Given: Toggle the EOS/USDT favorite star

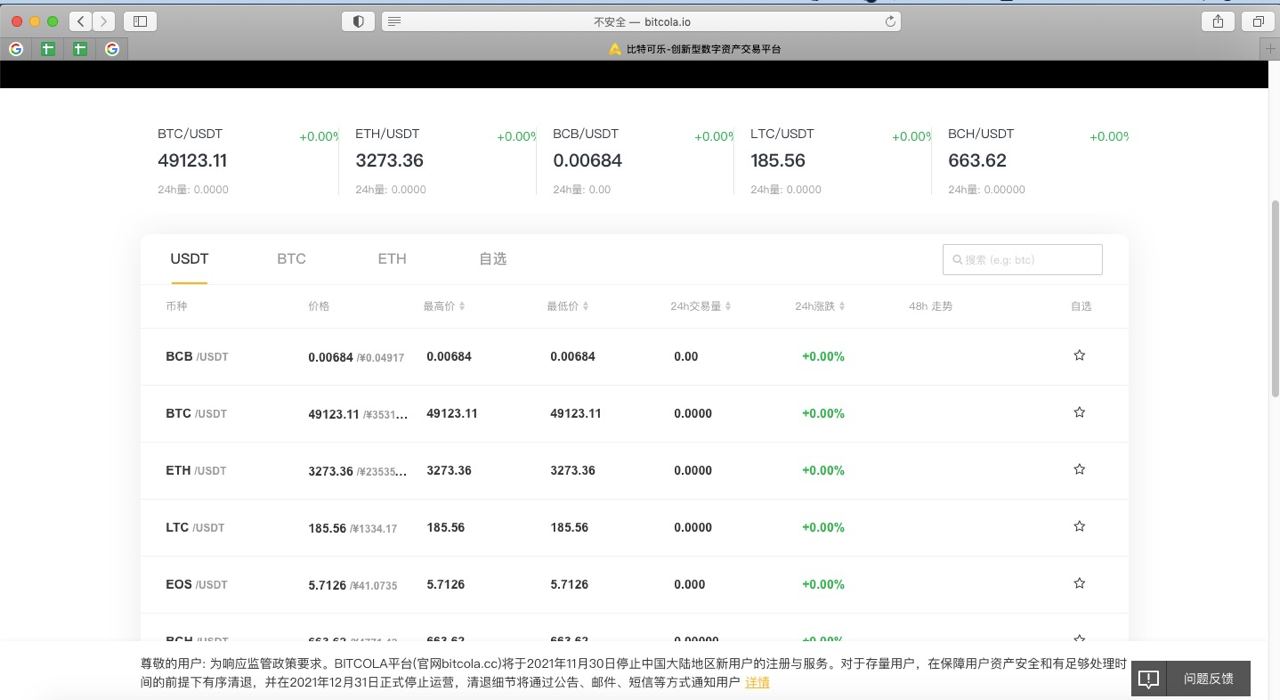Looking at the screenshot, I should pyautogui.click(x=1079, y=583).
